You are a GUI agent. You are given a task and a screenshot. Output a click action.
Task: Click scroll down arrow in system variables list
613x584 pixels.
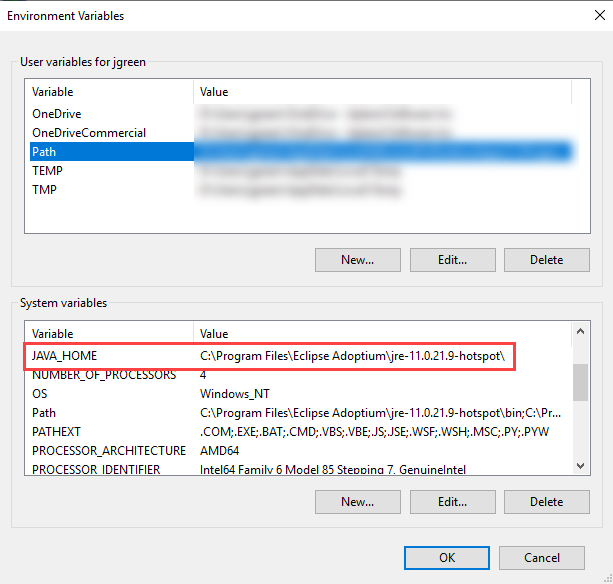pos(580,465)
